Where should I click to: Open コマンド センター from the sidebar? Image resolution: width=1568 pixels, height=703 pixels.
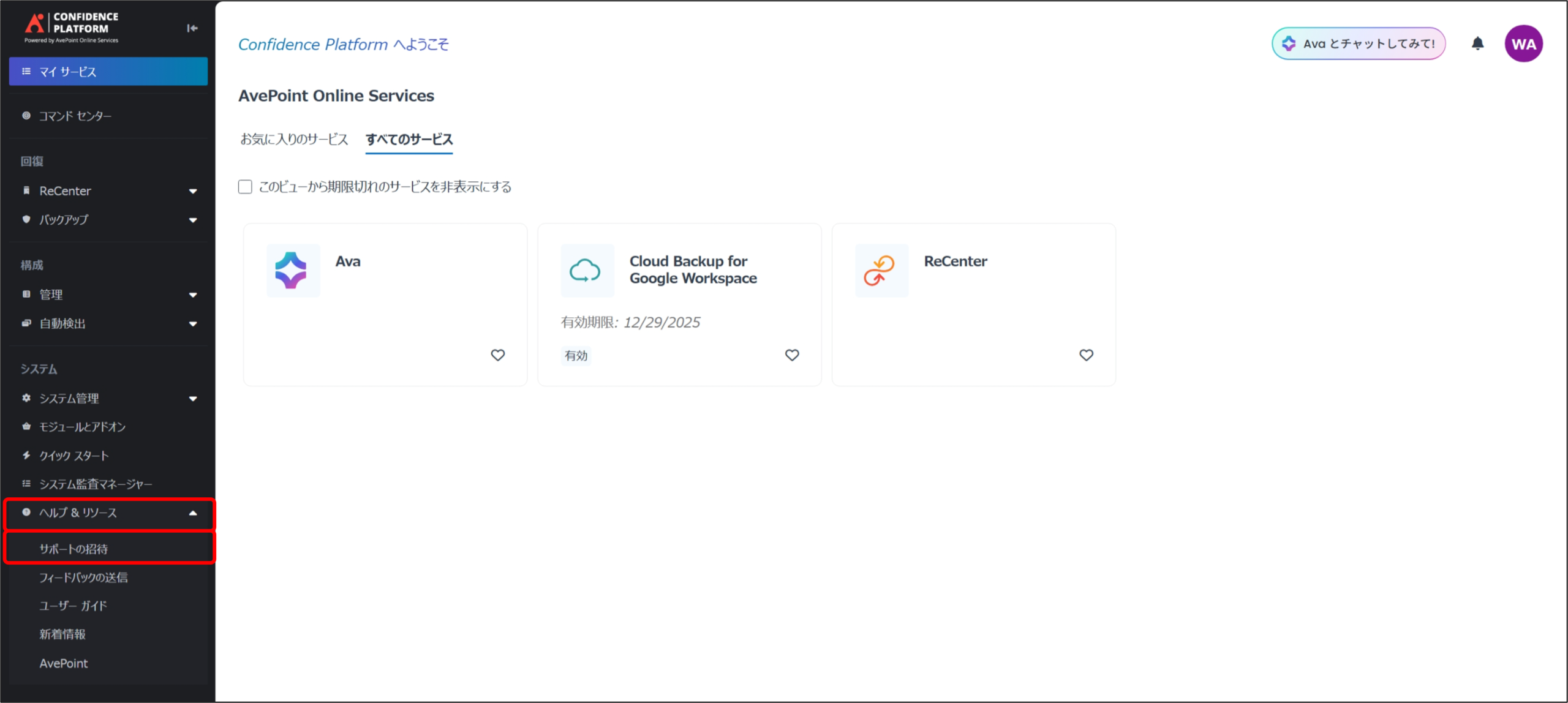coord(75,116)
